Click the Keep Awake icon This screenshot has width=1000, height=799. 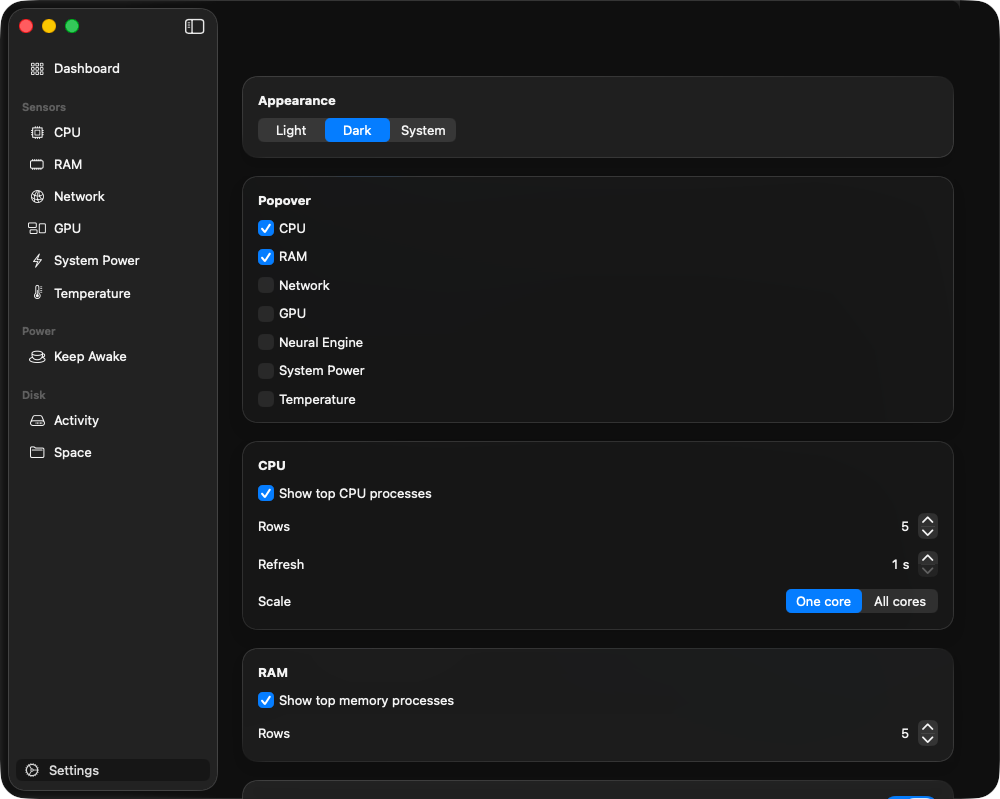tap(37, 356)
